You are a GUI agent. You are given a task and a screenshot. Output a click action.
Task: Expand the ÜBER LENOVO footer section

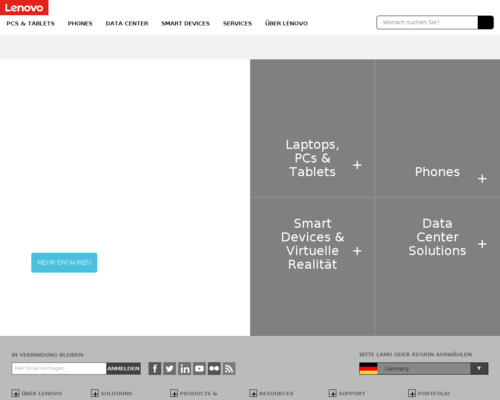[x=37, y=393]
